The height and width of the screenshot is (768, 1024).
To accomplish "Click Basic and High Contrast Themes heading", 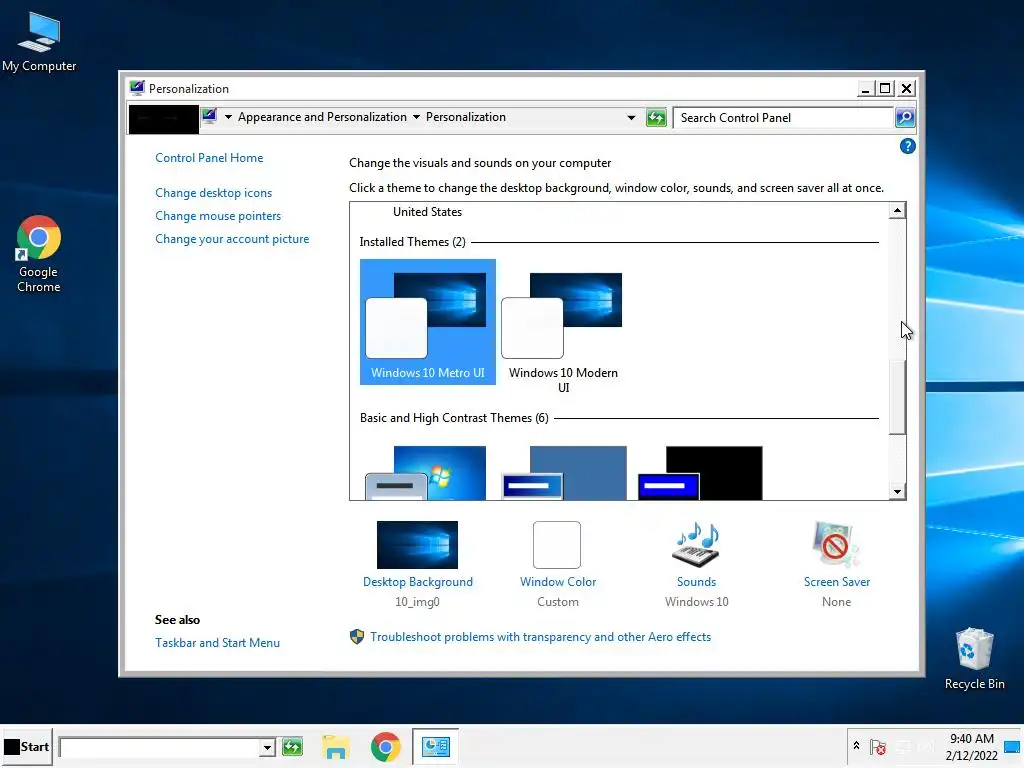I will [454, 418].
